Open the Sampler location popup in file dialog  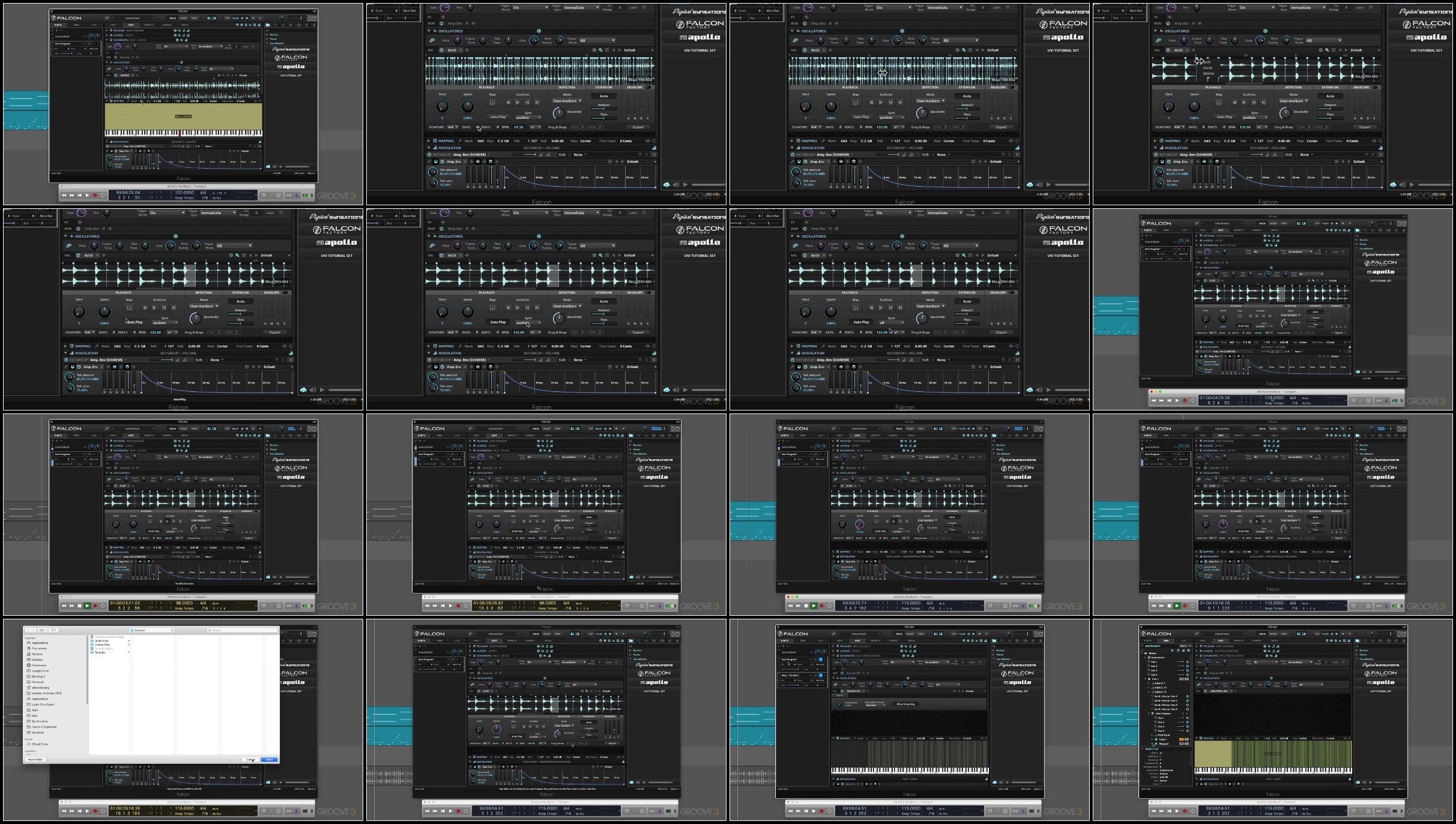[x=151, y=630]
